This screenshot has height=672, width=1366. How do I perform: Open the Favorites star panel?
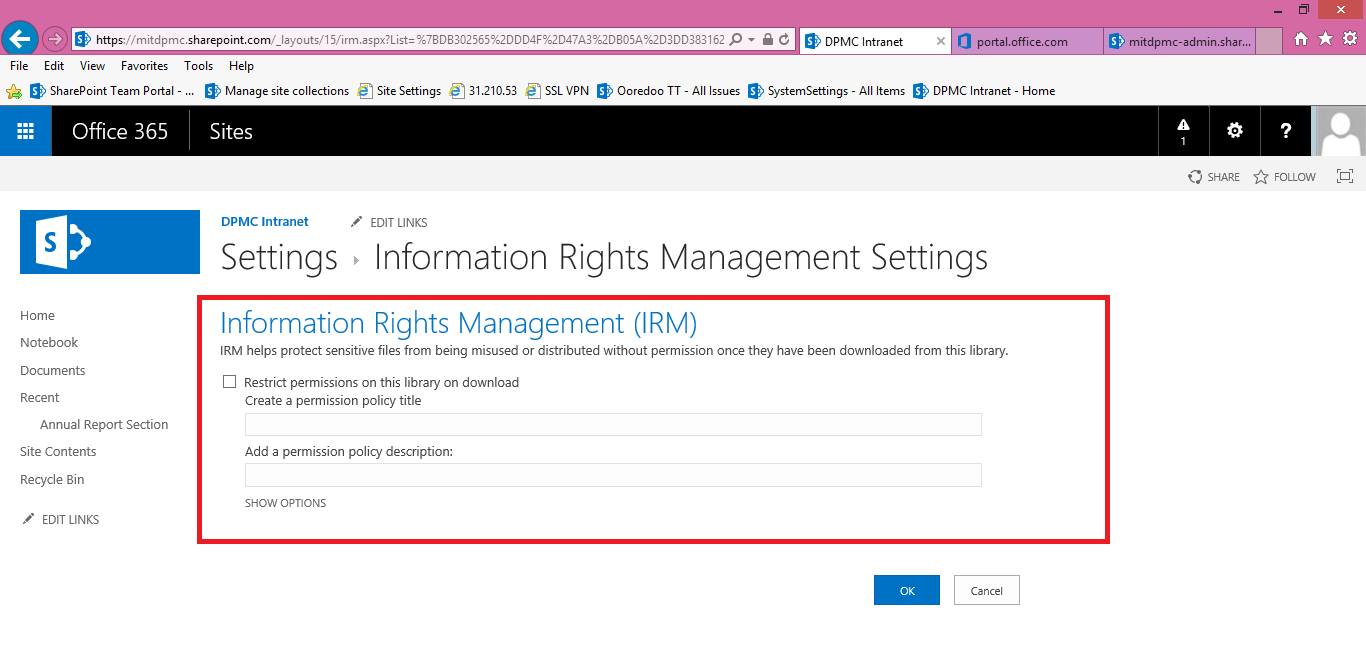1325,38
